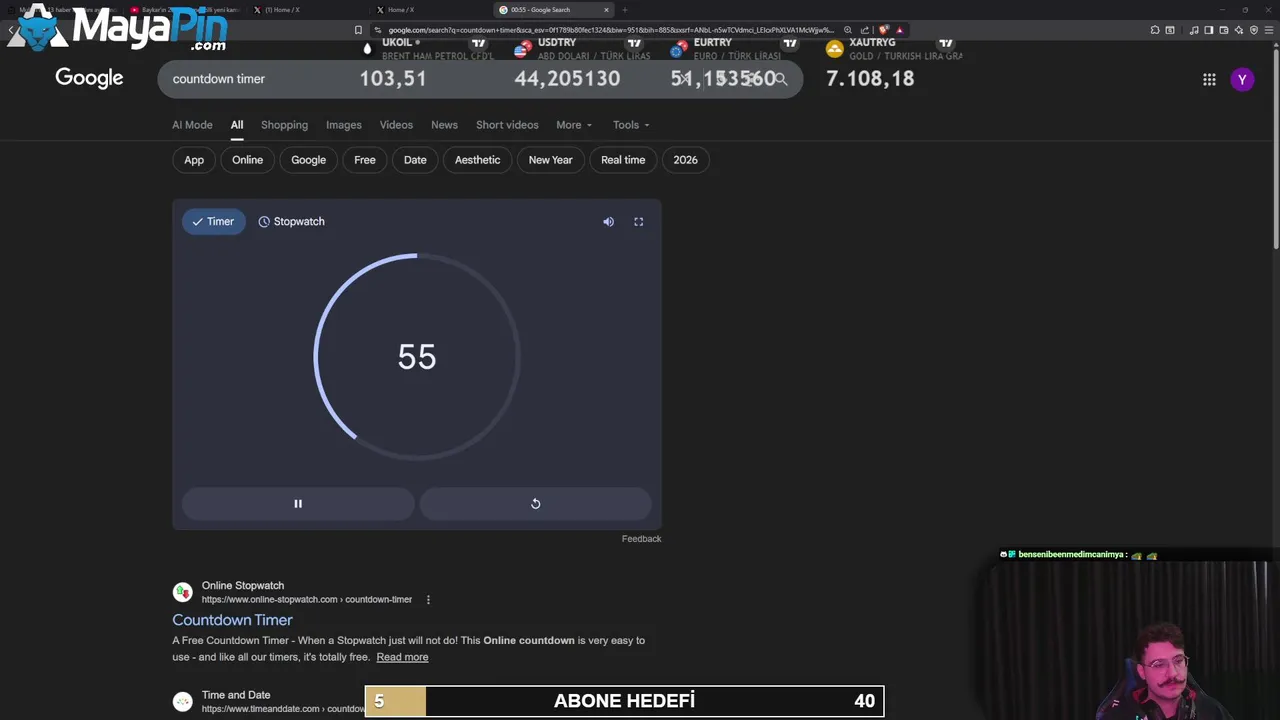Reset the countdown timer
This screenshot has height=720, width=1280.
click(x=535, y=504)
